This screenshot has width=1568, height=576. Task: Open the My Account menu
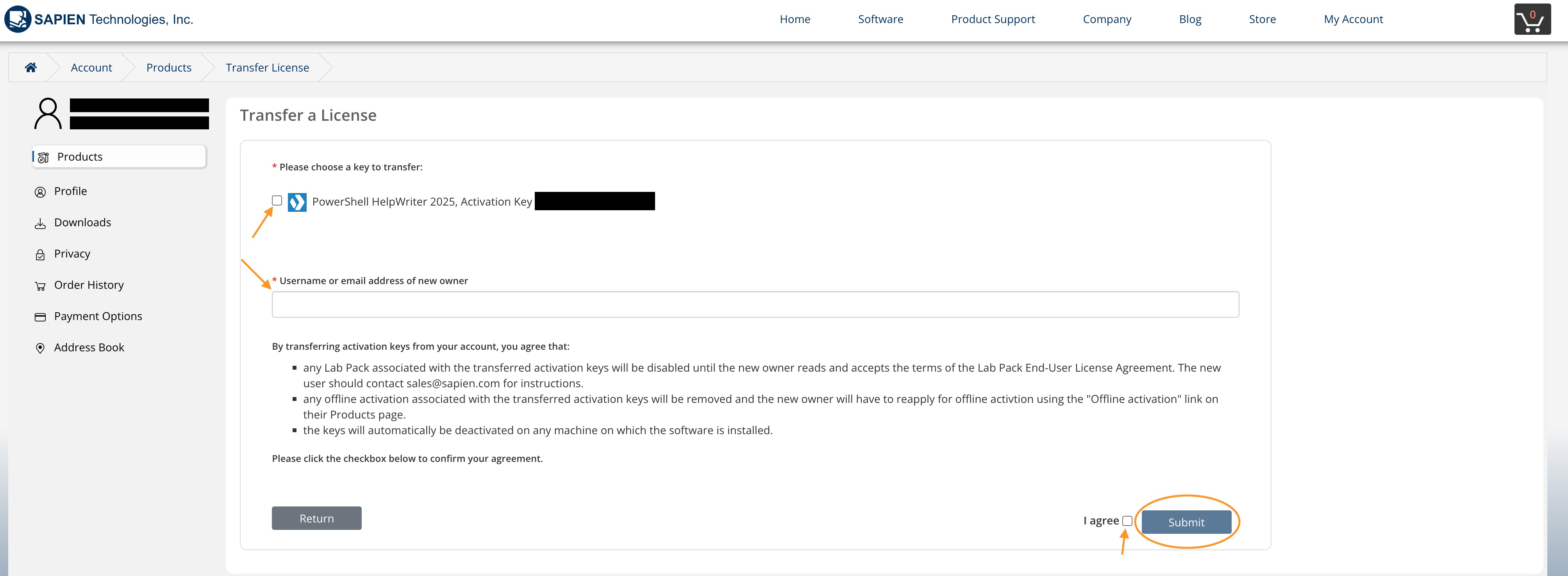coord(1353,19)
